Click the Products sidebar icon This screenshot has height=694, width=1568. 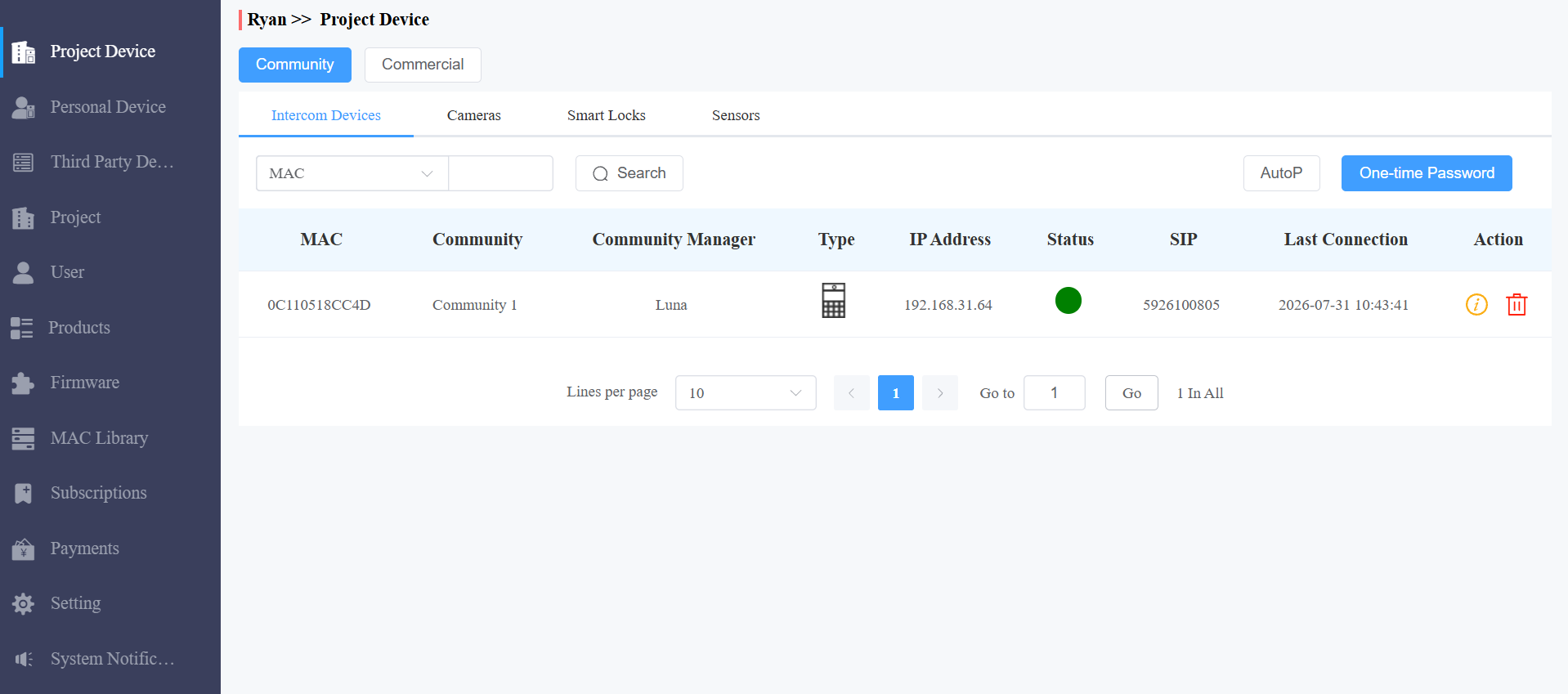(x=22, y=328)
